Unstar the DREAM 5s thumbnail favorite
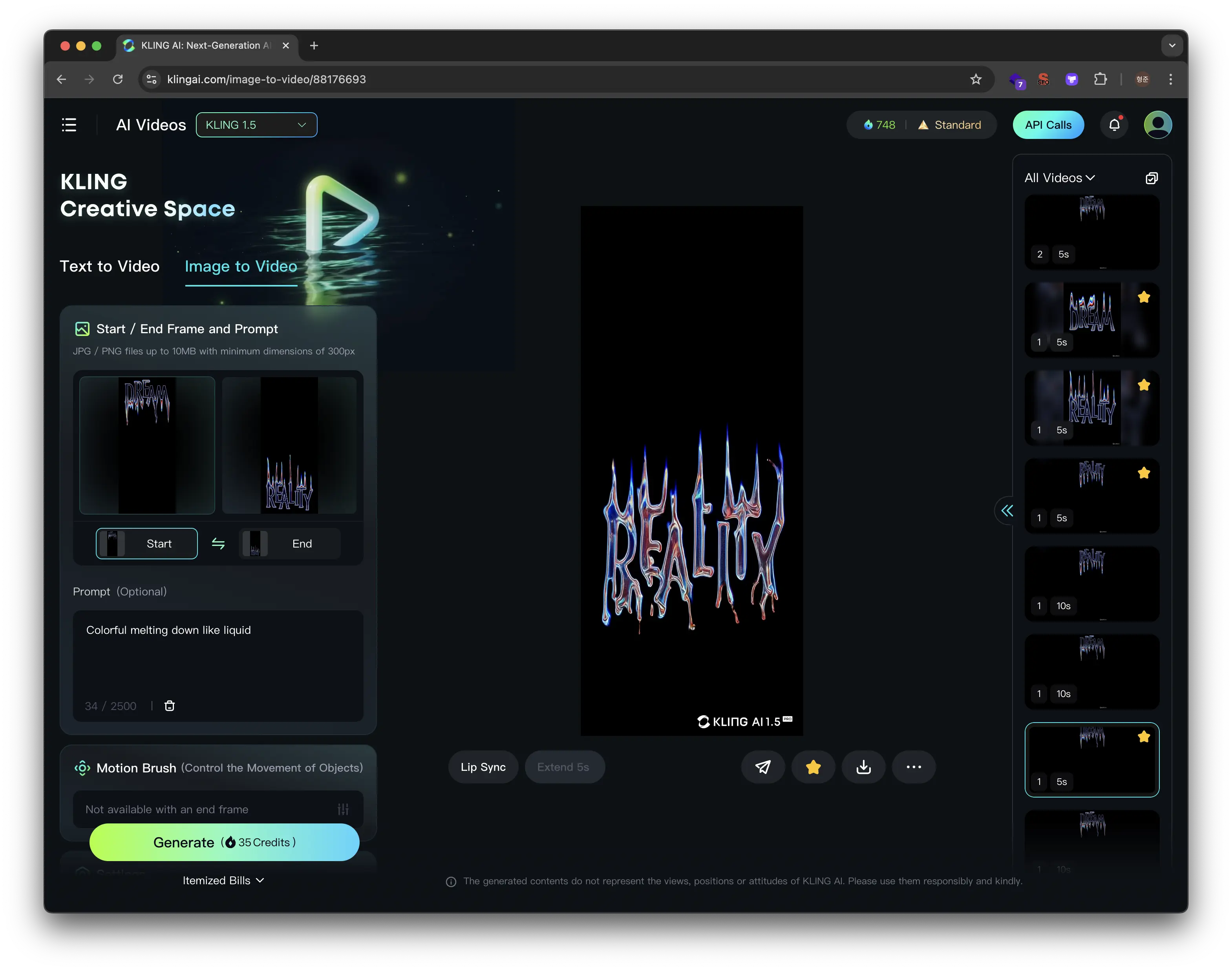1232x971 pixels. click(1144, 297)
